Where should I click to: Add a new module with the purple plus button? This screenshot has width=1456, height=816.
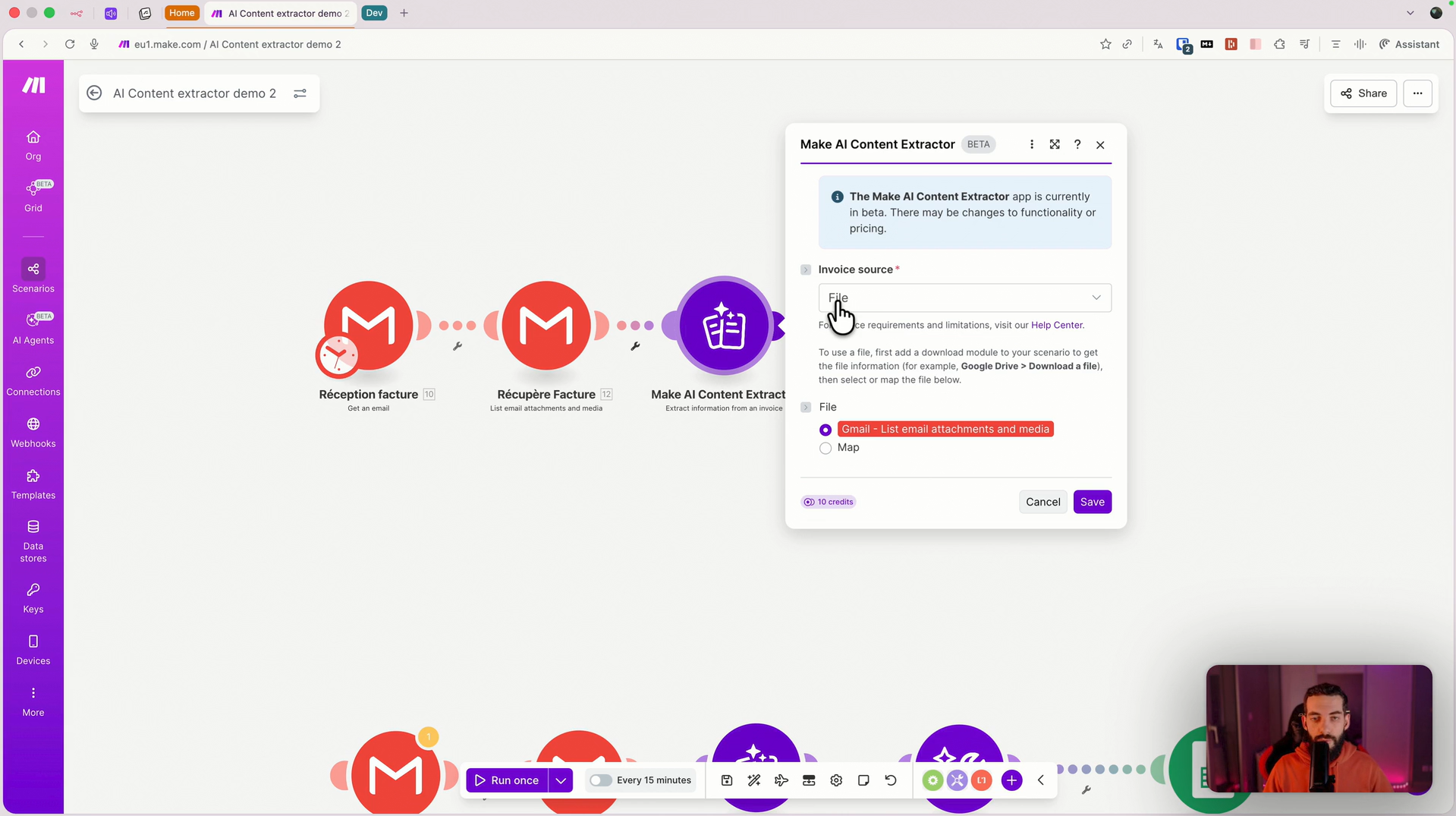(x=1011, y=780)
